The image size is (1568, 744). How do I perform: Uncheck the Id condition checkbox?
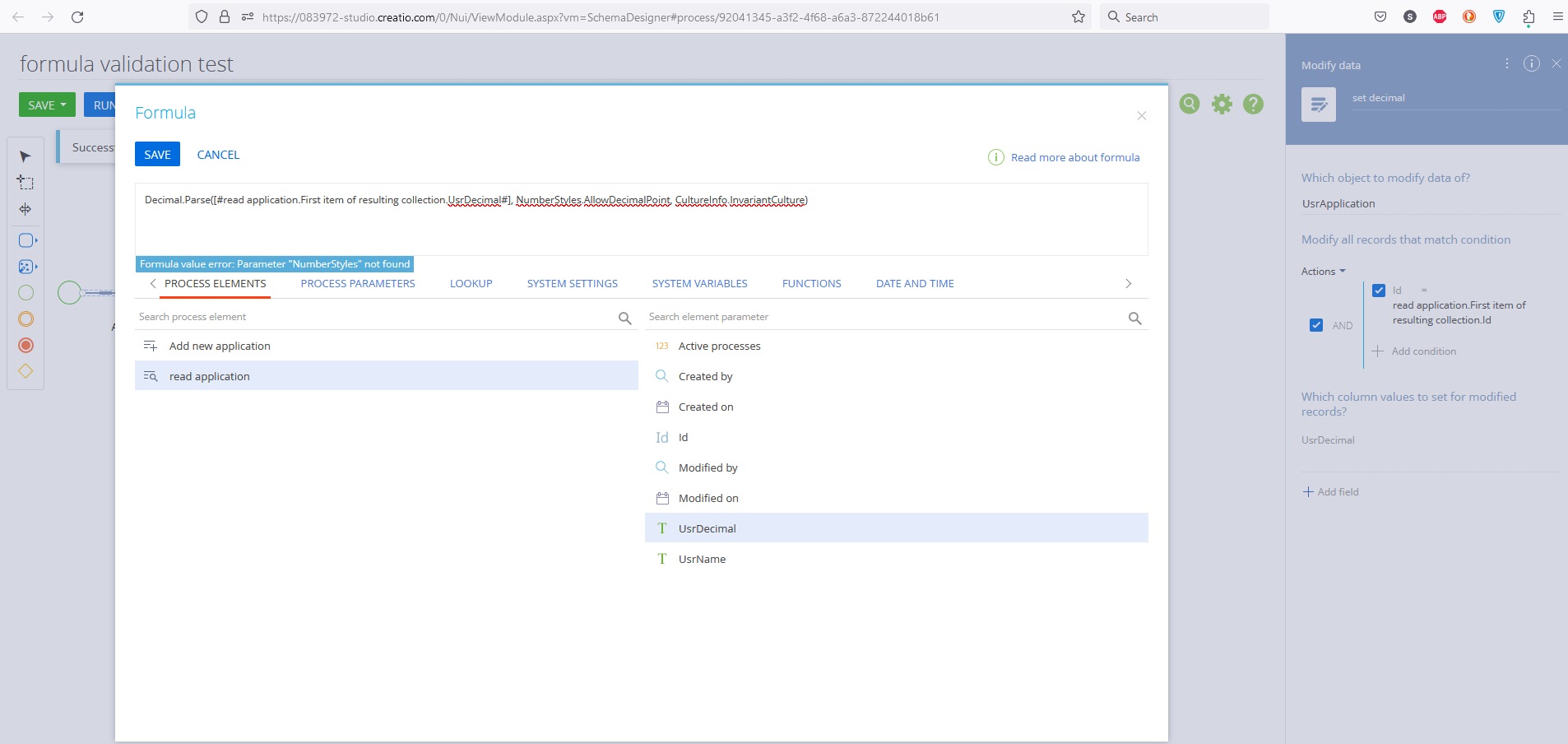tap(1379, 291)
